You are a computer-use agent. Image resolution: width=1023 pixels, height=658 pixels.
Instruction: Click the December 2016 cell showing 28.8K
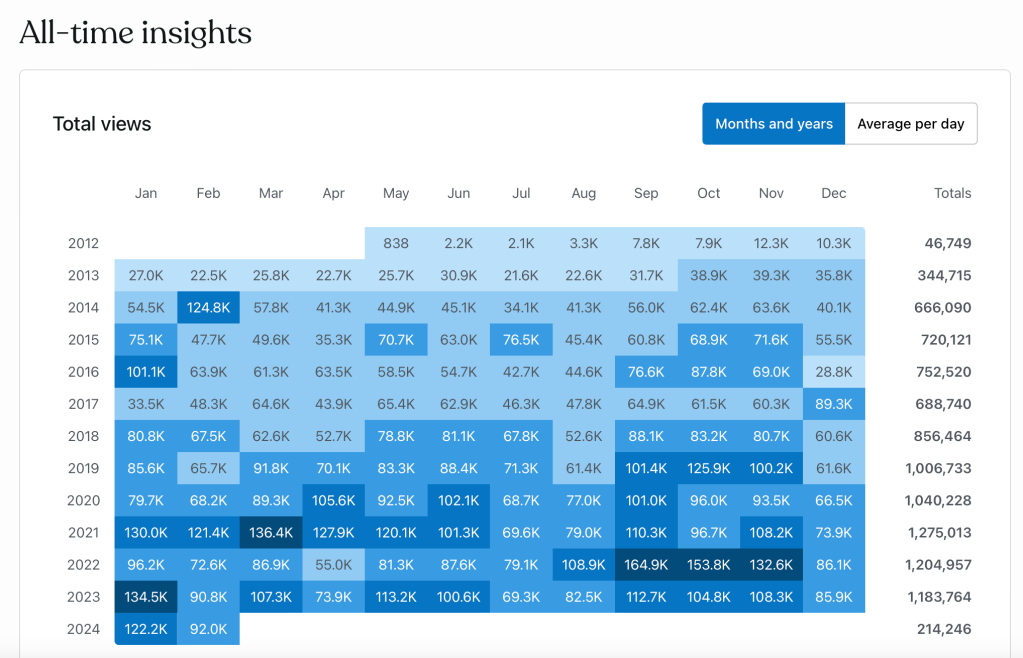tap(833, 372)
